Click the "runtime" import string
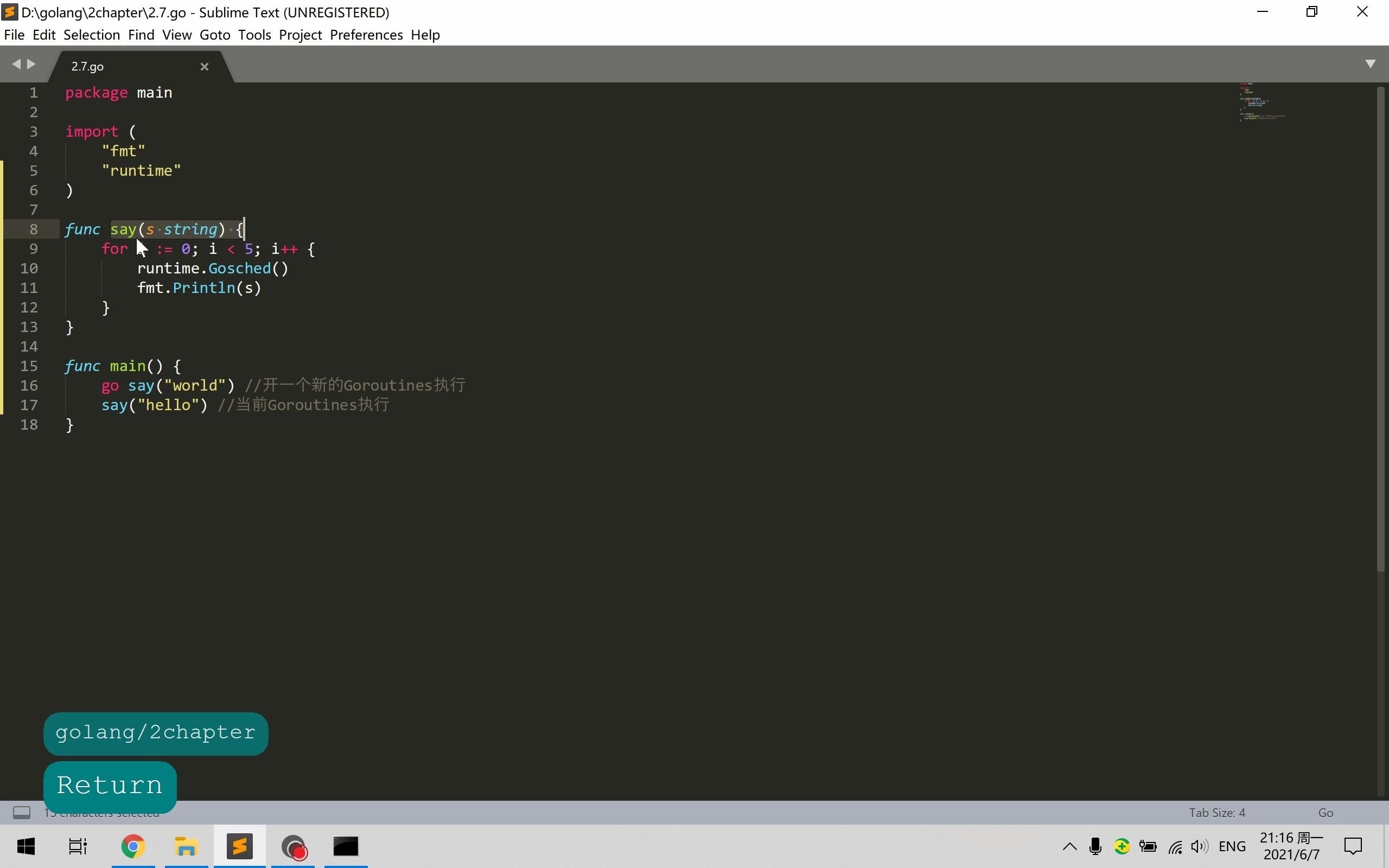The height and width of the screenshot is (868, 1389). click(x=141, y=170)
